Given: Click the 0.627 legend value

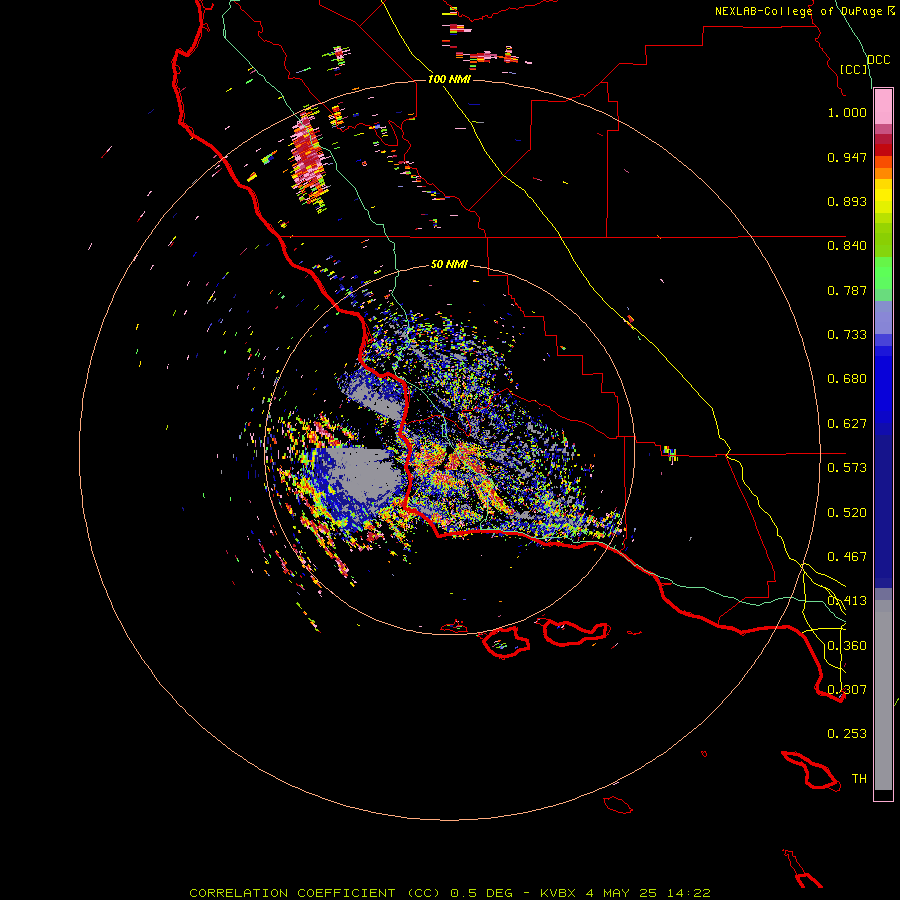Looking at the screenshot, I should tap(847, 424).
